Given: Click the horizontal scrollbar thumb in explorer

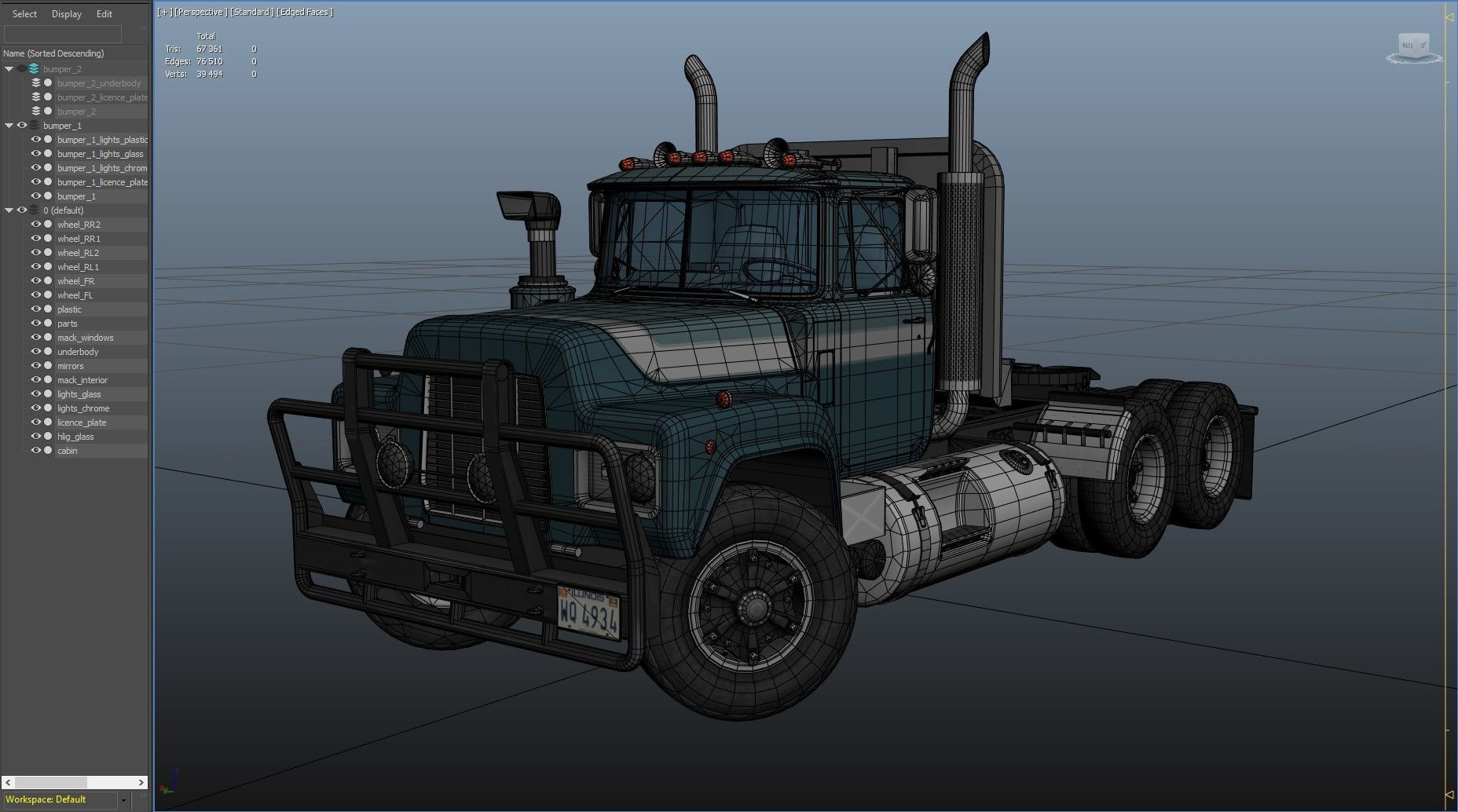Looking at the screenshot, I should (x=50, y=783).
